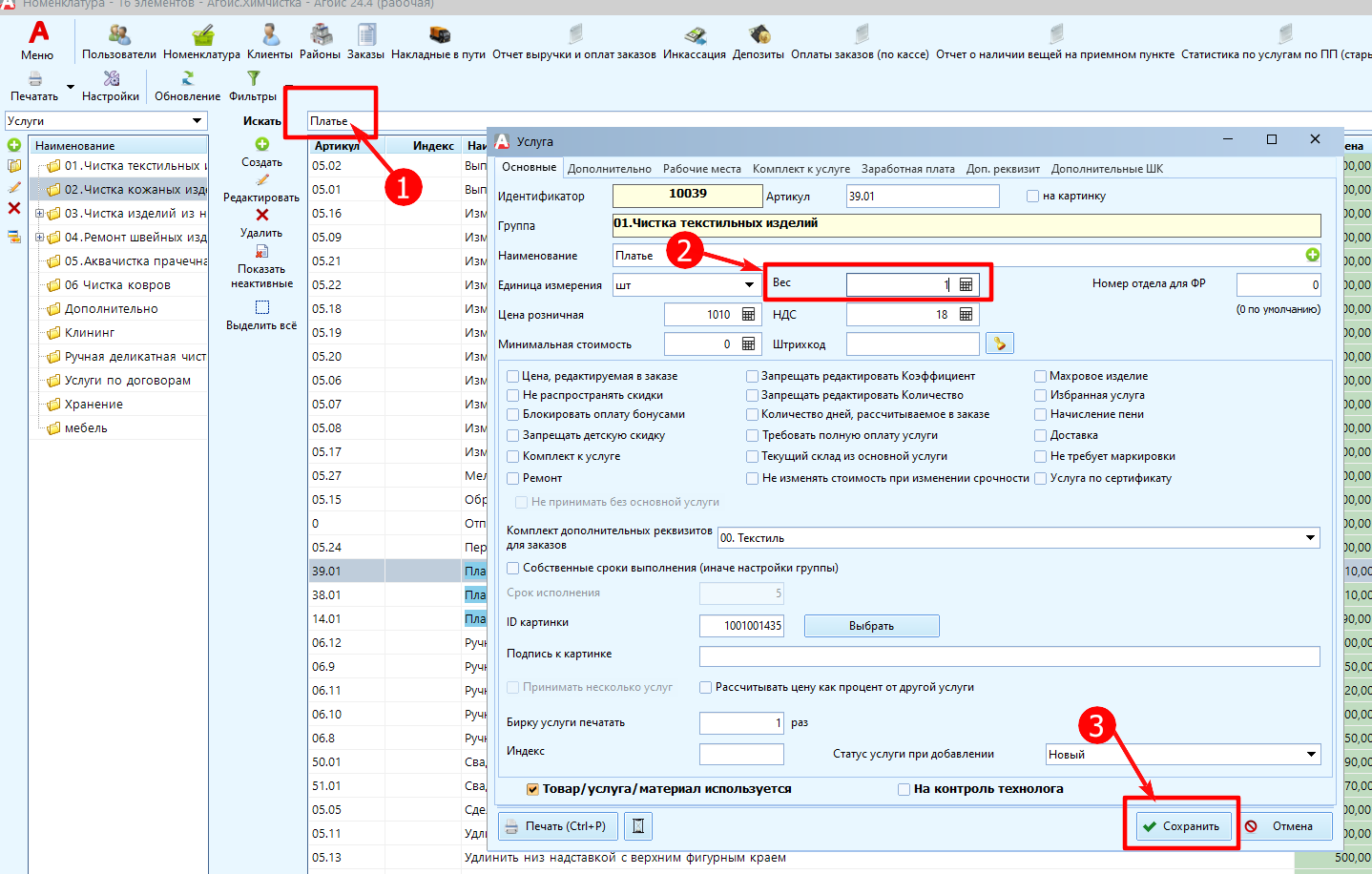Open Клиенты from the toolbar
Image resolution: width=1372 pixels, height=874 pixels.
click(x=270, y=36)
